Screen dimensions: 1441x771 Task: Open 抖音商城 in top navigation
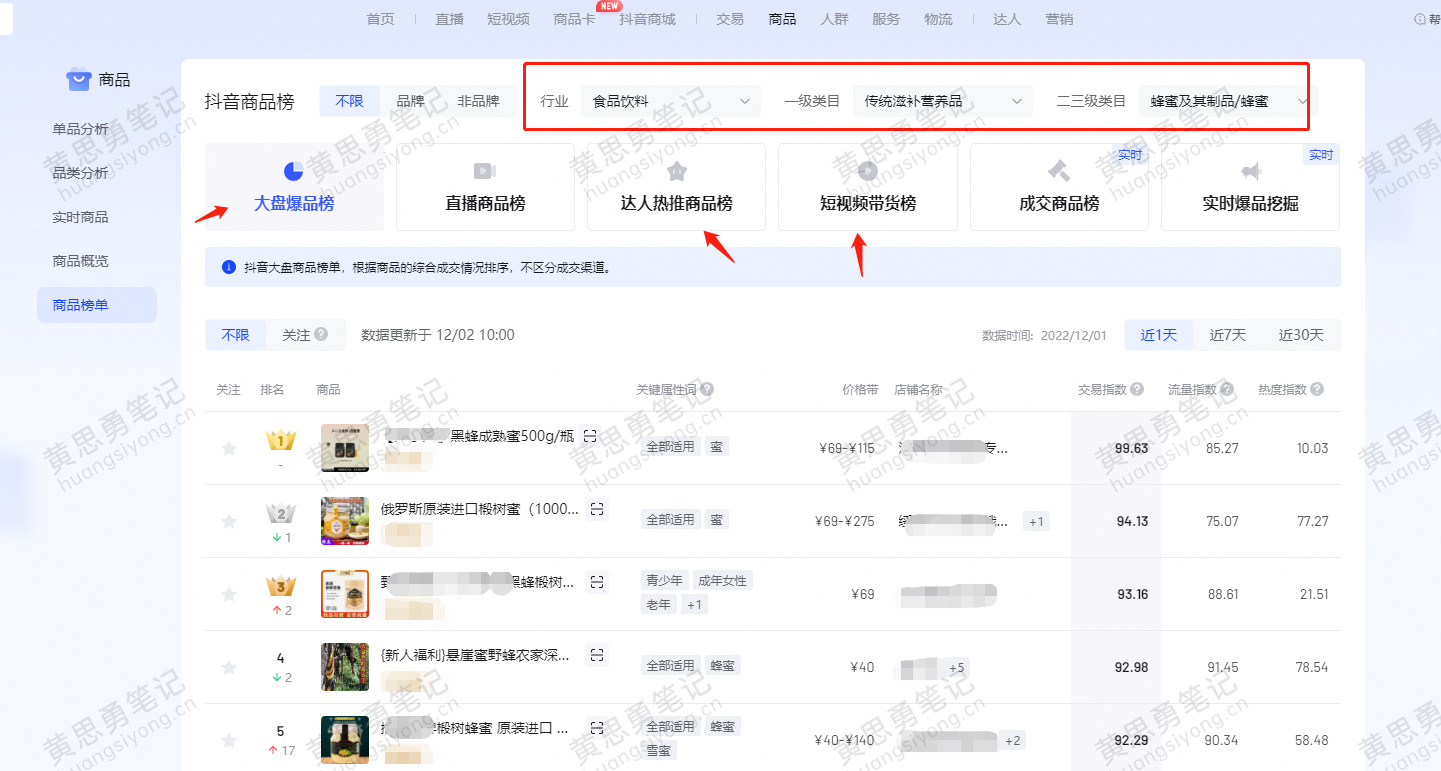647,19
